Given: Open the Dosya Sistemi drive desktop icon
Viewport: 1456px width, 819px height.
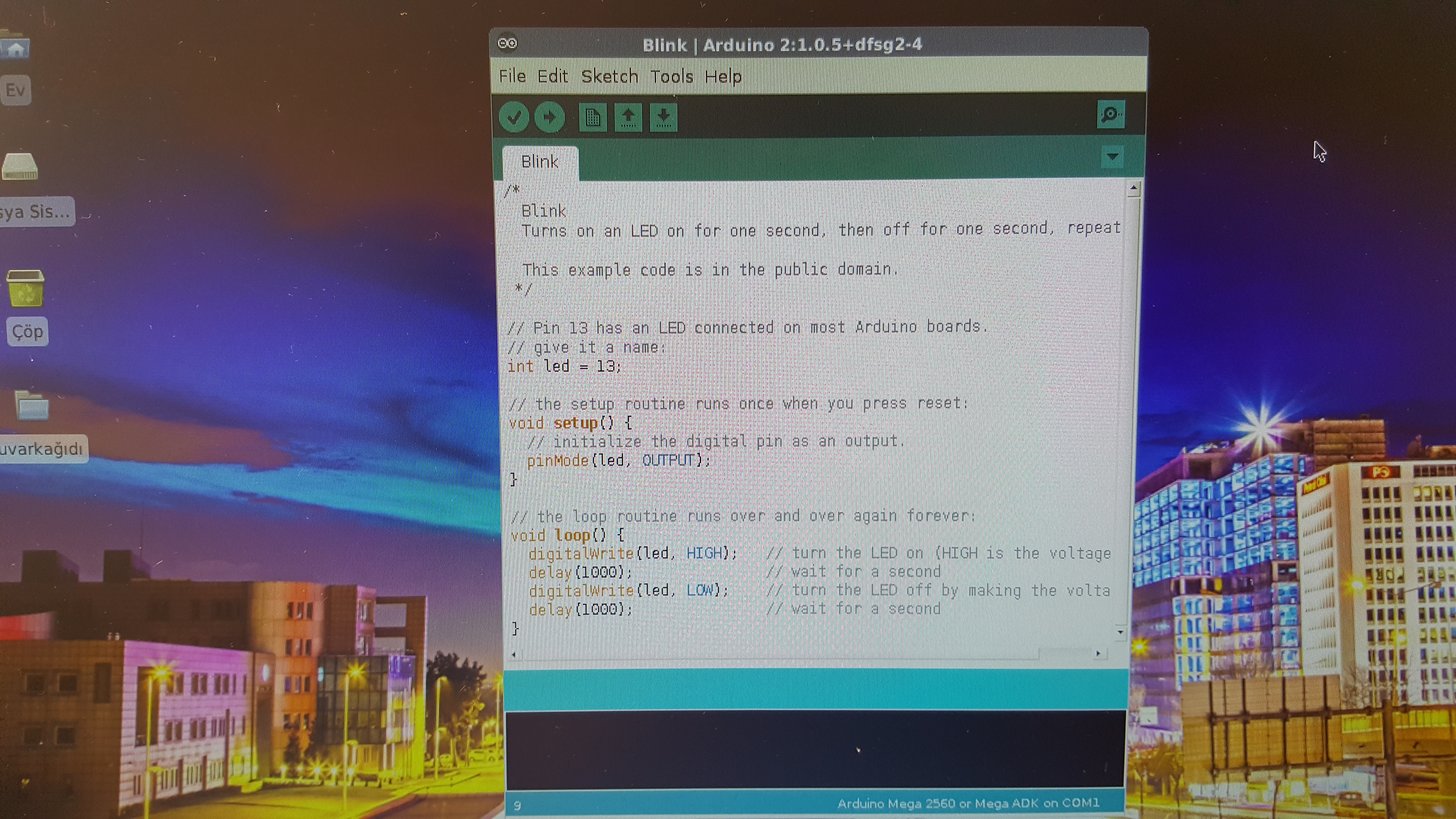Looking at the screenshot, I should point(20,167).
